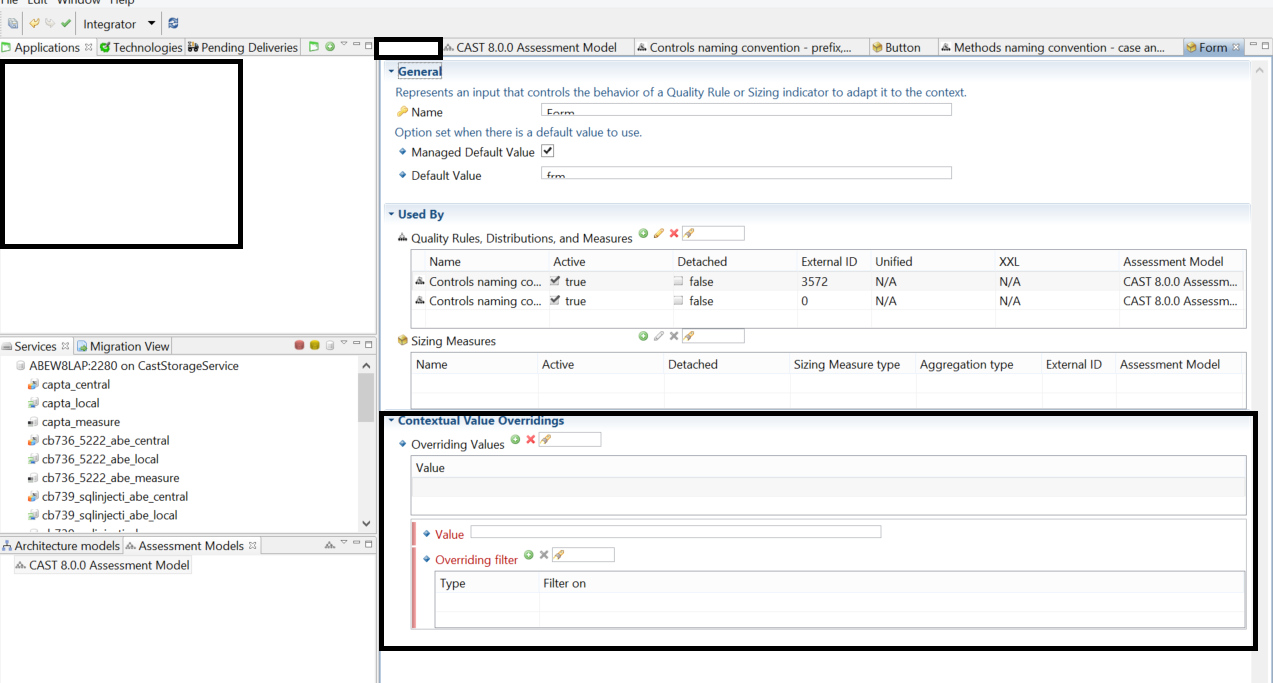Click green plus icon in Applications panel toolbar
This screenshot has height=683, width=1273.
pos(329,46)
